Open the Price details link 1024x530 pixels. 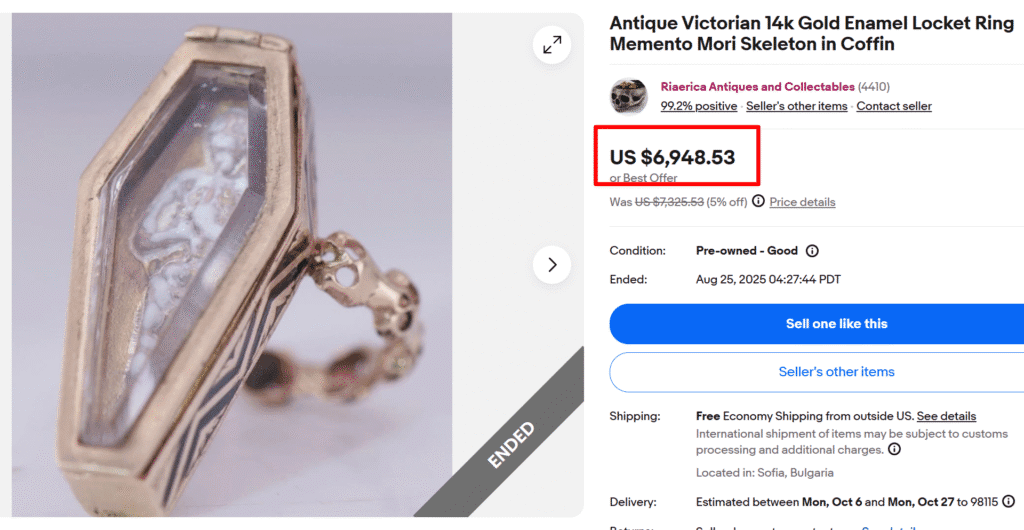[x=802, y=202]
